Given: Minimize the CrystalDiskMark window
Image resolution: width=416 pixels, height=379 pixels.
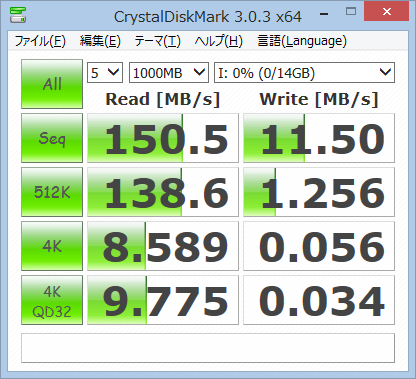Looking at the screenshot, I should pos(324,13).
